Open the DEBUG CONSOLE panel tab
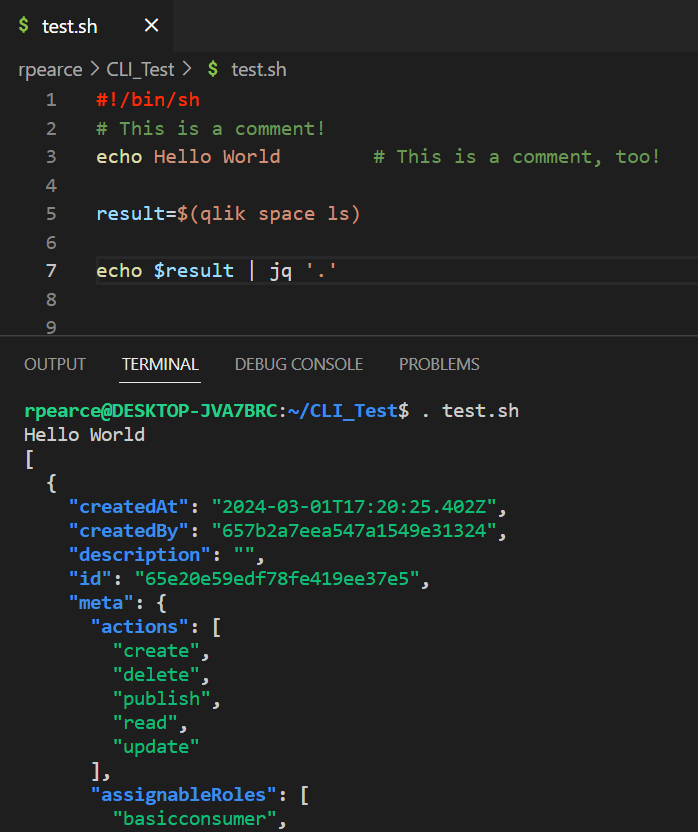This screenshot has height=832, width=698. pos(298,364)
